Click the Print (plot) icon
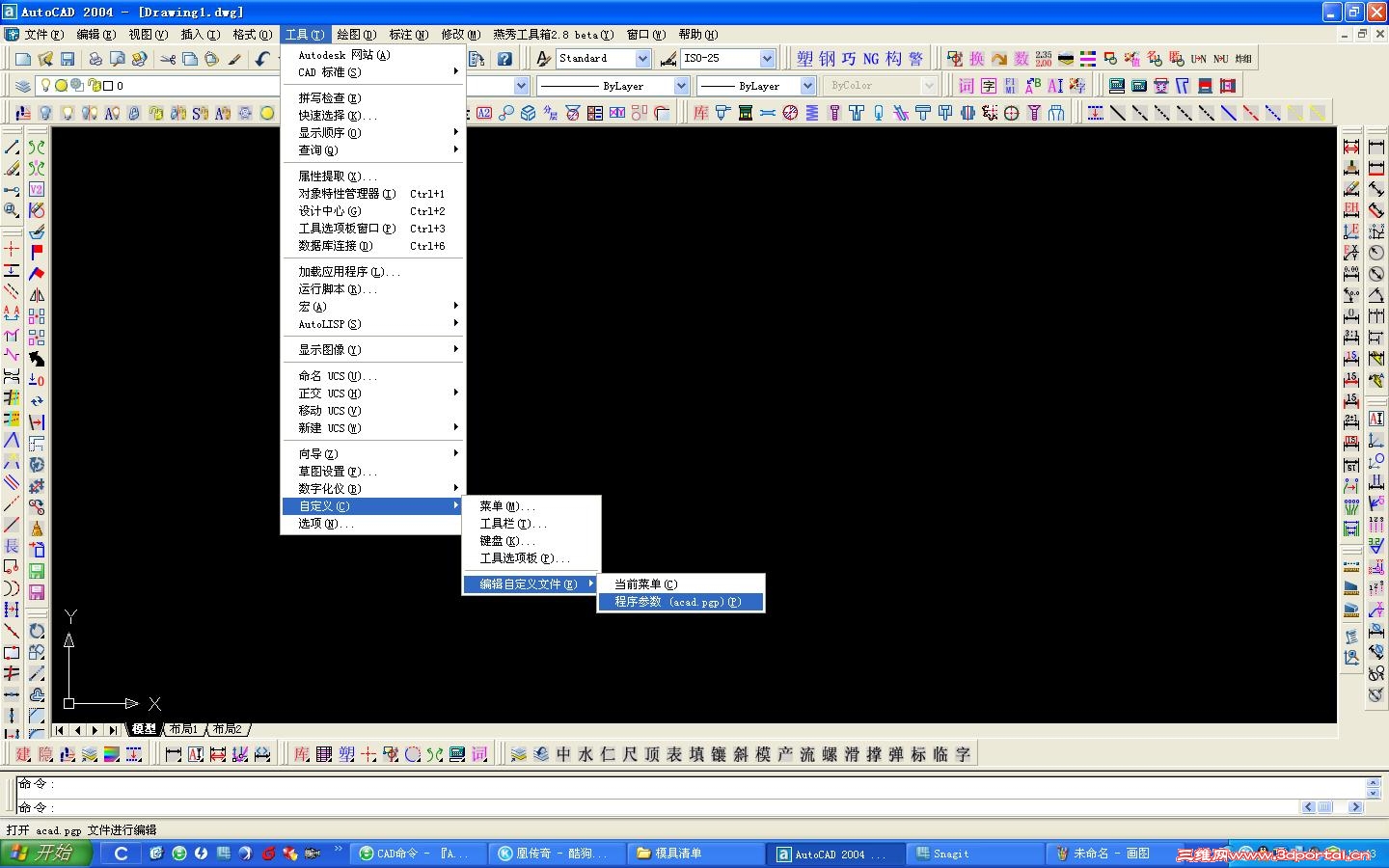 95,59
